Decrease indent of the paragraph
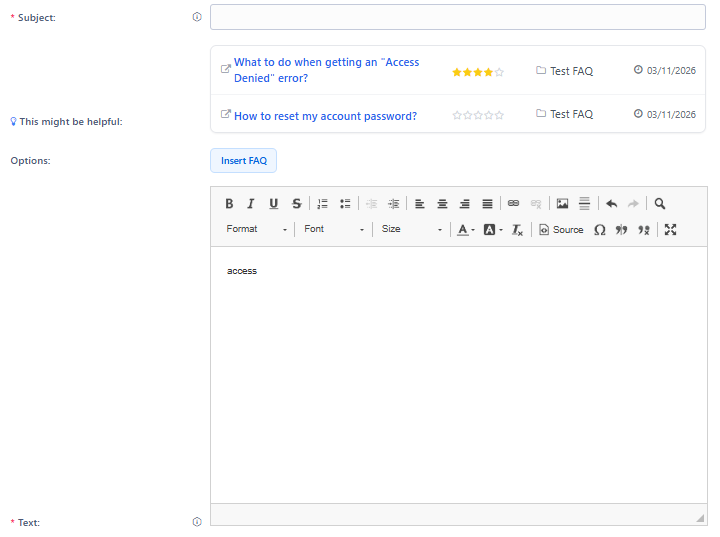Screen dimensions: 720x537 click(x=371, y=203)
